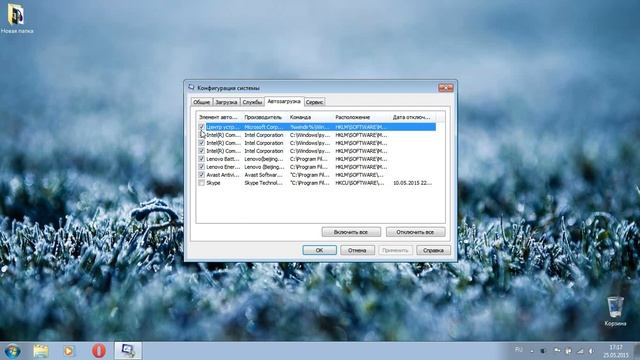The image size is (640, 360).
Task: Uncheck the Центр устр... startup item checkbox
Action: pyautogui.click(x=202, y=127)
